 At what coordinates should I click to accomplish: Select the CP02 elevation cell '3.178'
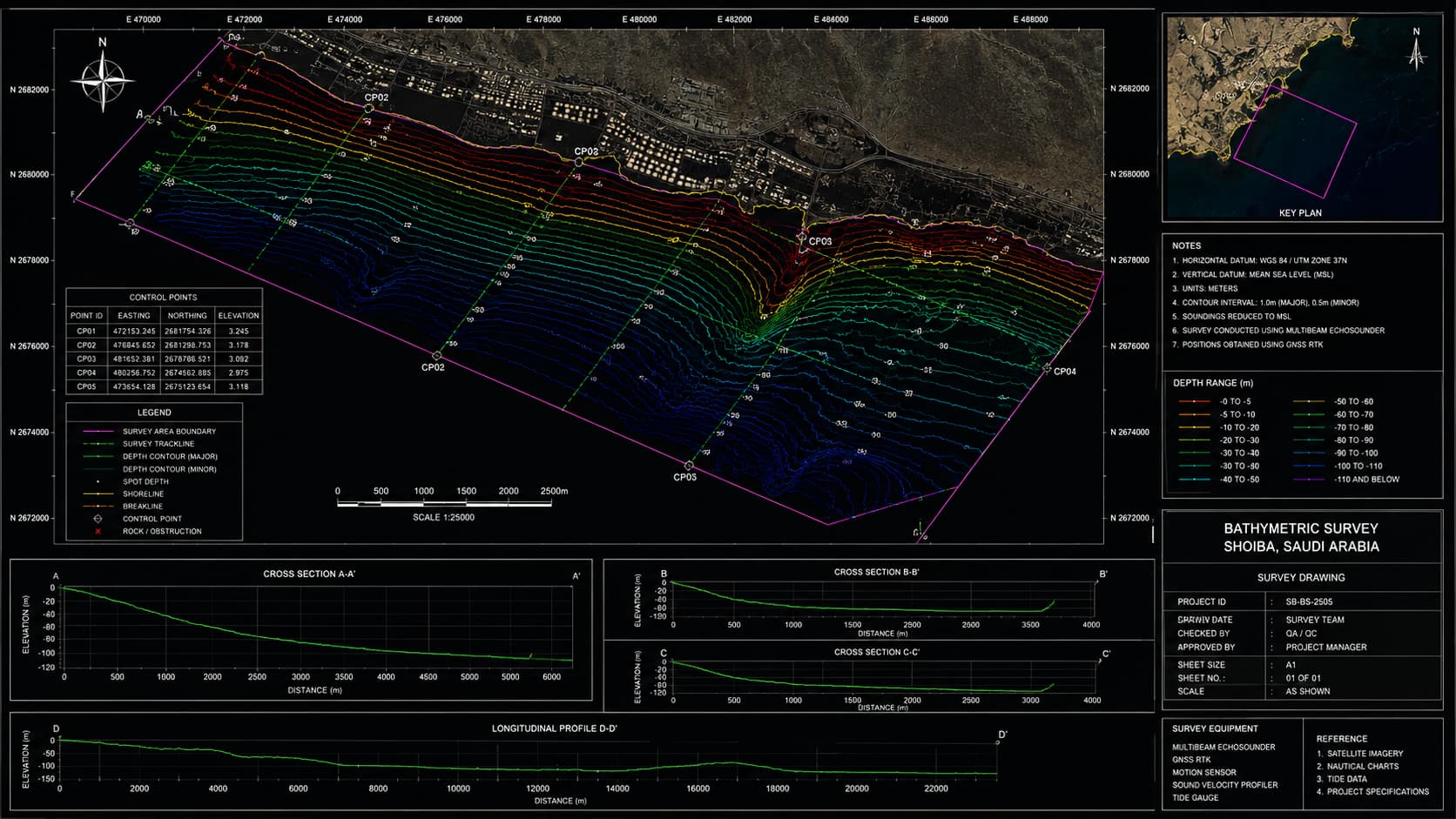[x=239, y=346]
